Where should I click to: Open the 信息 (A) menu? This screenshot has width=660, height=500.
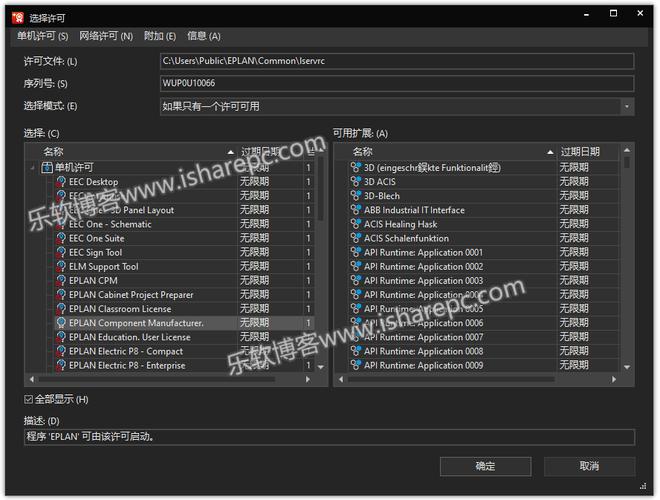[x=204, y=36]
